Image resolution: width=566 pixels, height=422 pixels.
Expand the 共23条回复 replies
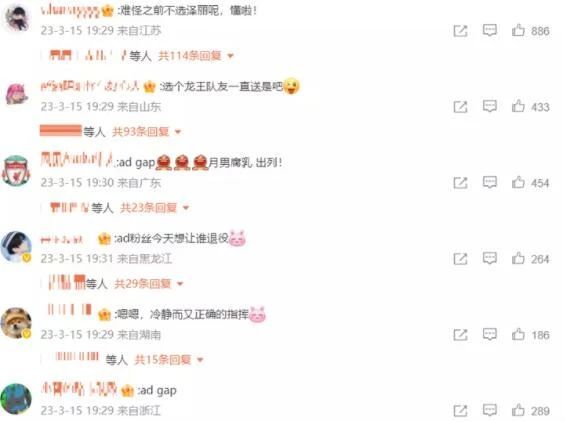154,208
